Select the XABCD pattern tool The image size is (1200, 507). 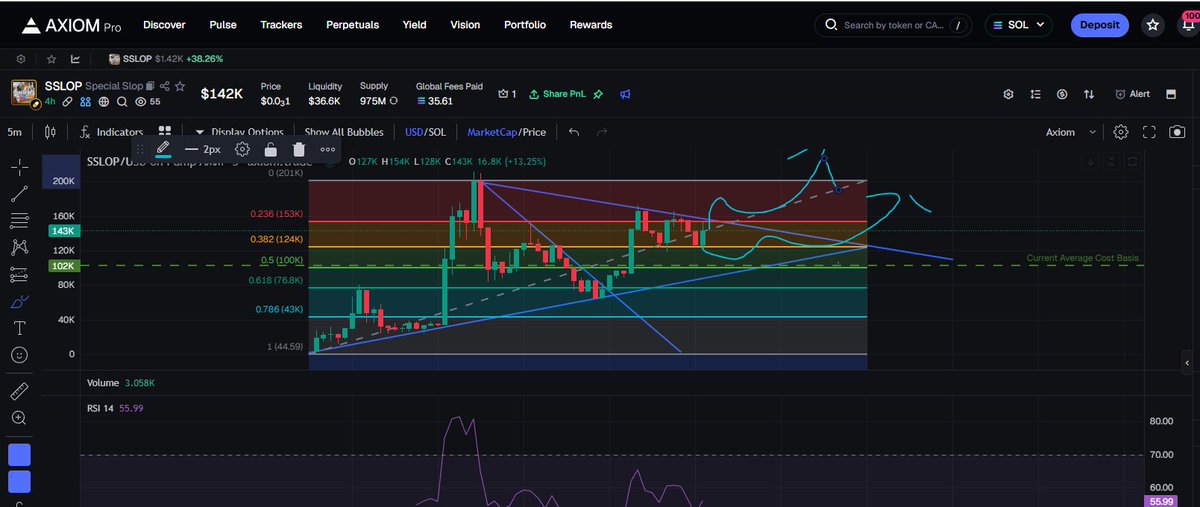[x=19, y=246]
